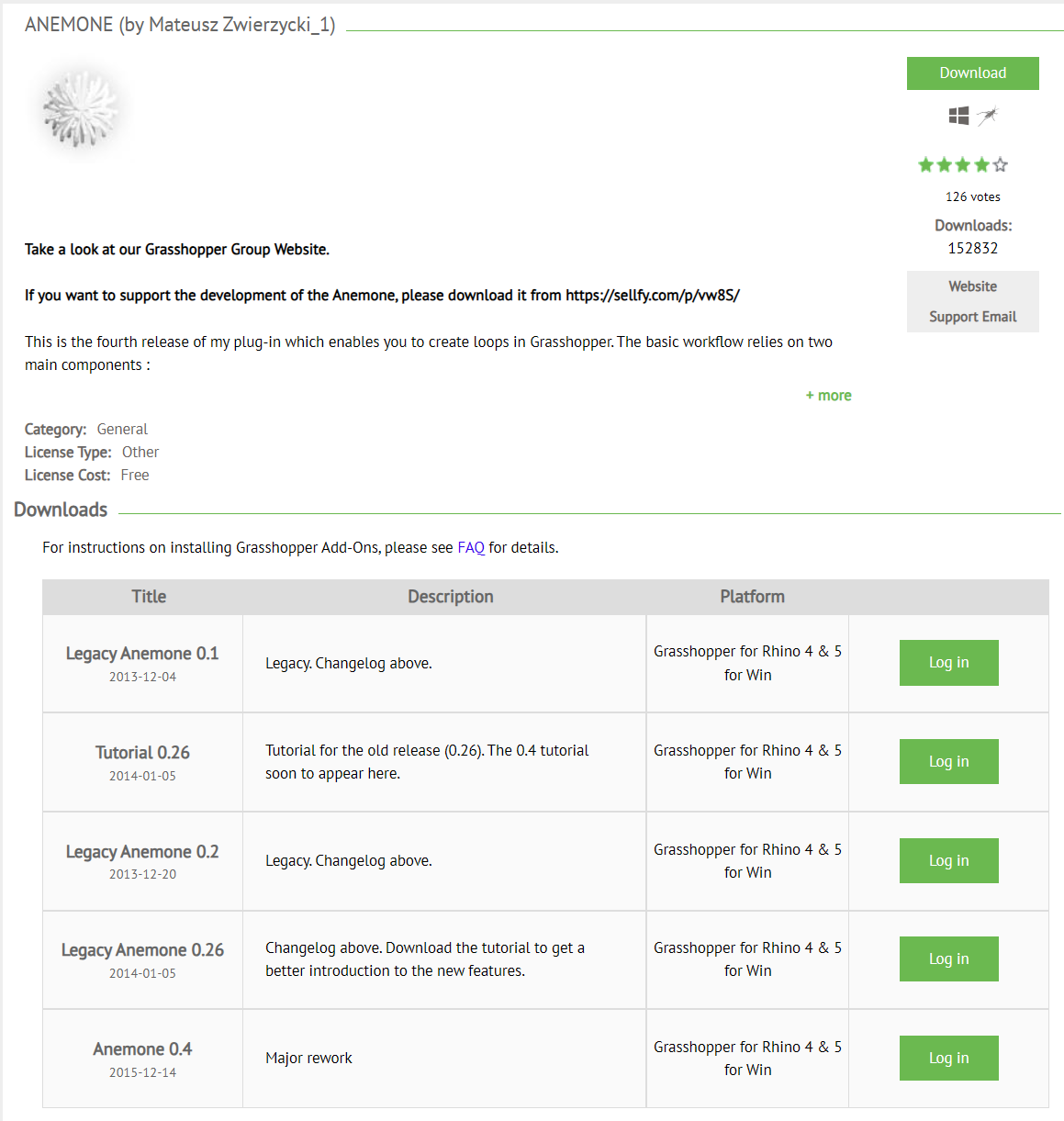This screenshot has width=1064, height=1121.
Task: Click the download count 152832
Action: 972,248
